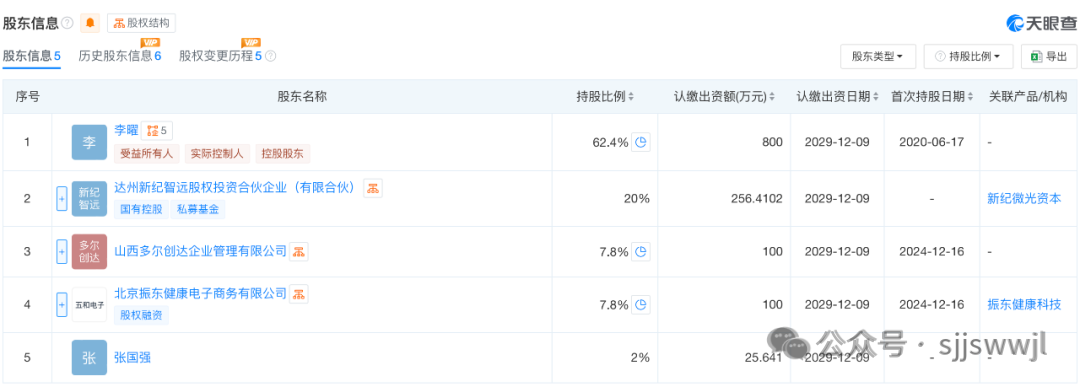Click pie chart icon beside 62.4%
Screen dimensions: 1080x387
[x=641, y=143]
